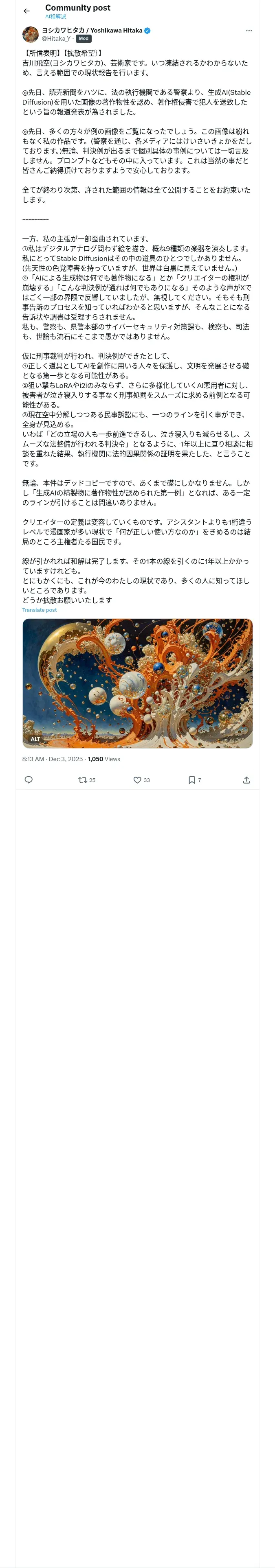
Task: Go back using the left arrow icon
Action: point(26,11)
